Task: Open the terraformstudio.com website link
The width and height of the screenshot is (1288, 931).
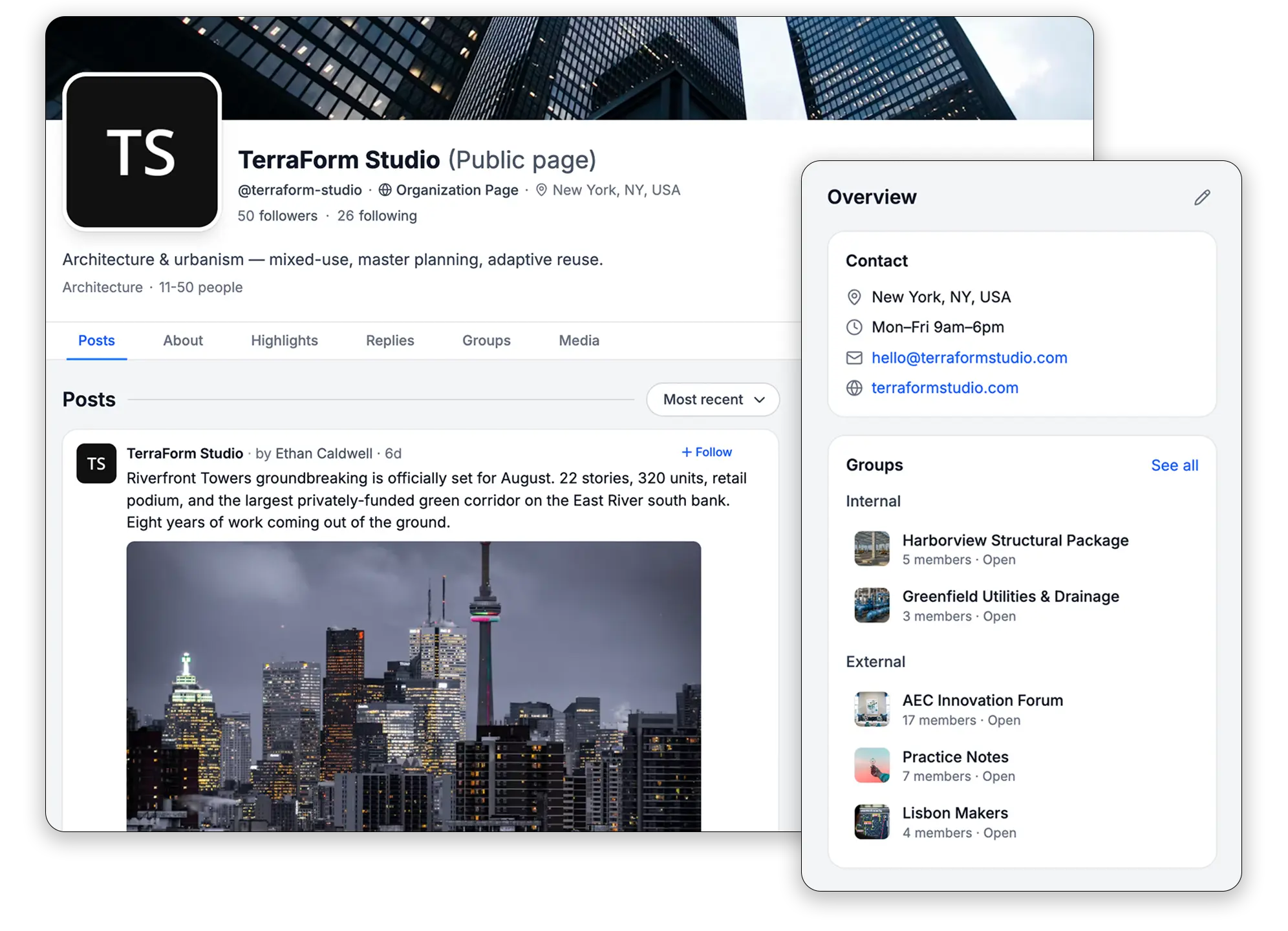Action: coord(945,388)
